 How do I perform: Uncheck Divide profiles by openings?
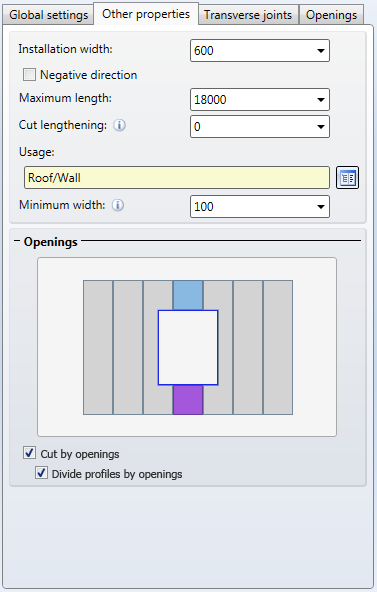click(41, 473)
